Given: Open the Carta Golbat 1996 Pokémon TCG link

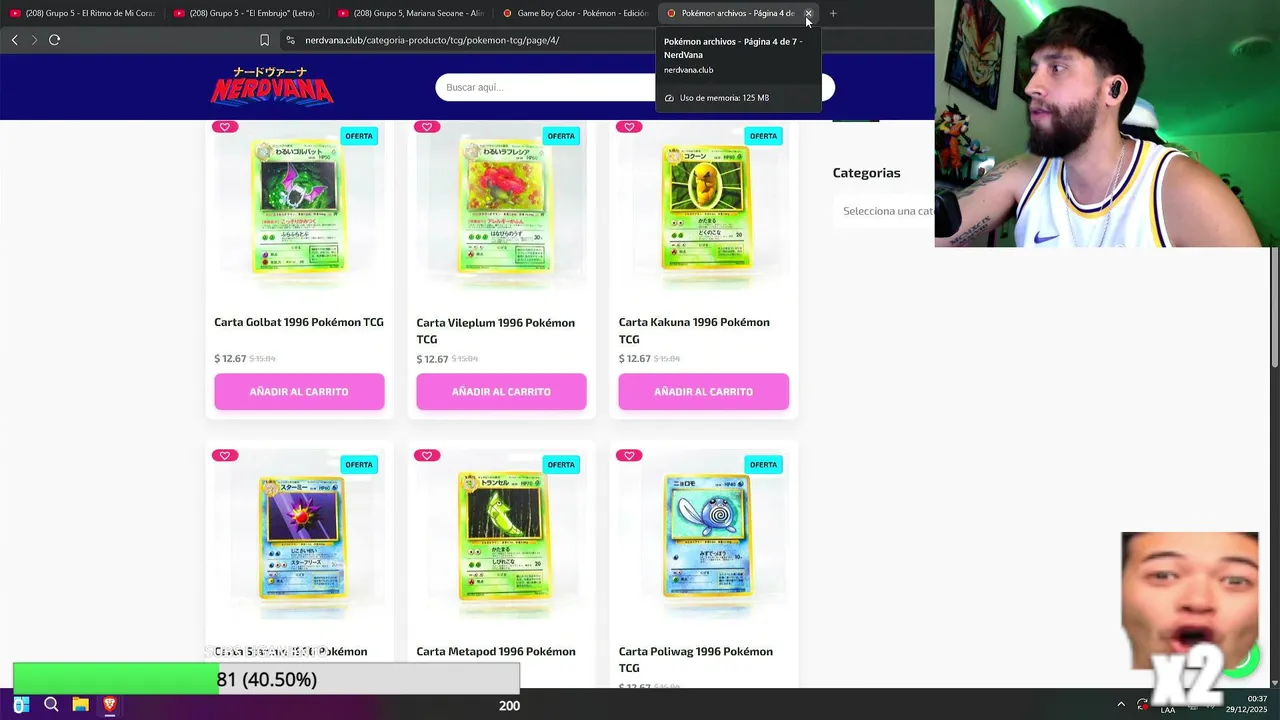Looking at the screenshot, I should (x=299, y=322).
